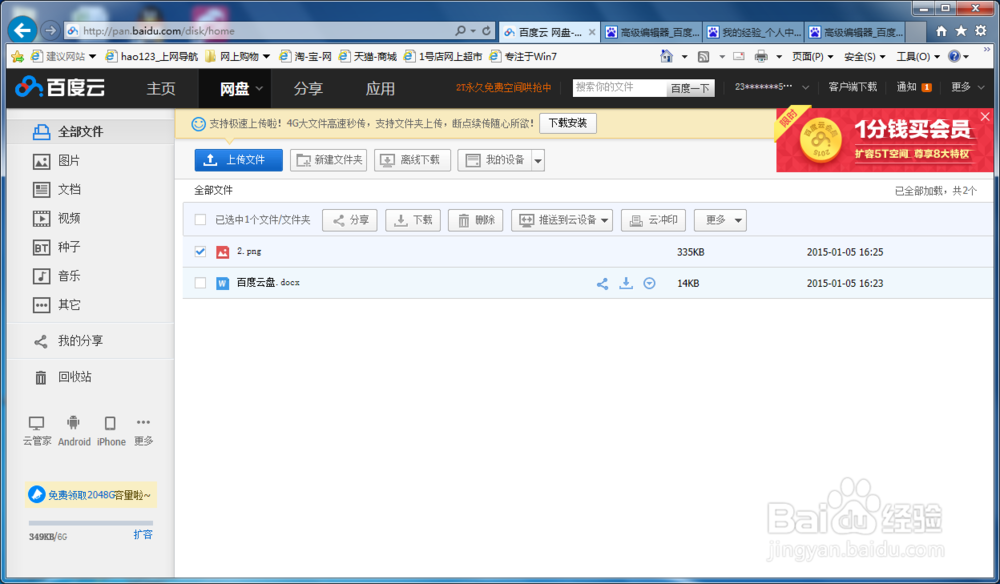Expand the account name dropdown 23*******5
This screenshot has height=584, width=1000.
(805, 87)
